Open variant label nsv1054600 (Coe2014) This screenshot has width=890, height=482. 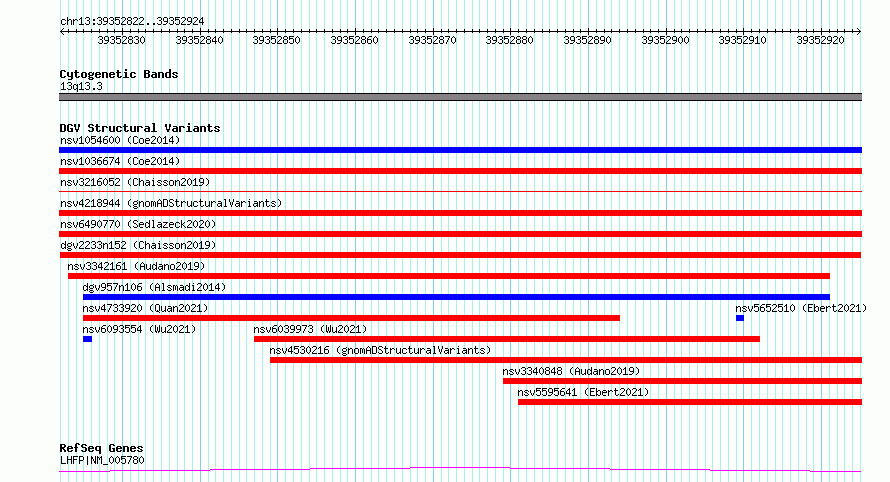click(x=120, y=140)
